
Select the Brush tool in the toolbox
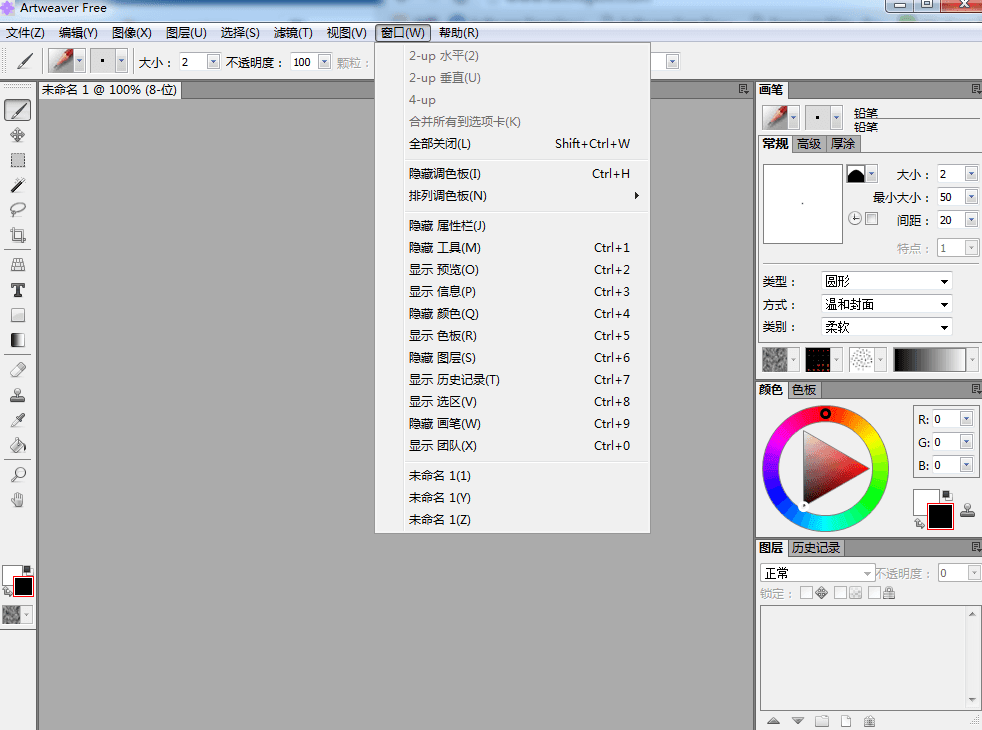18,110
